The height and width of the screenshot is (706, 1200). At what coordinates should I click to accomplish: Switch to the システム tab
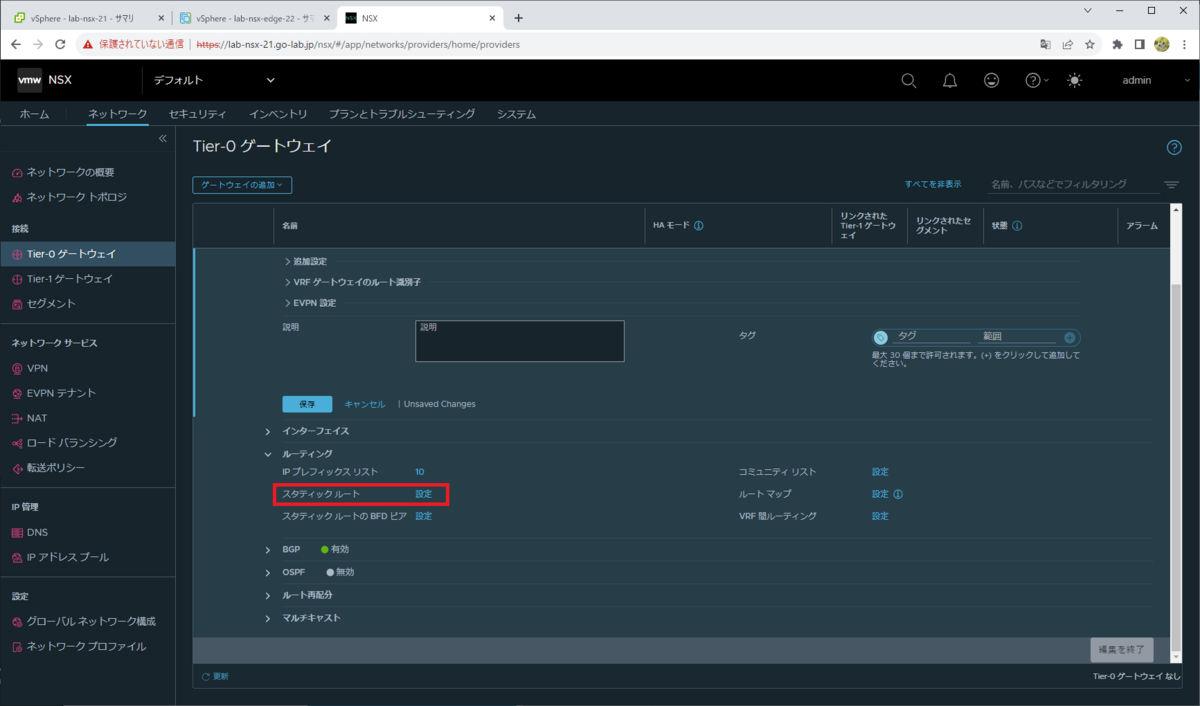click(x=516, y=114)
